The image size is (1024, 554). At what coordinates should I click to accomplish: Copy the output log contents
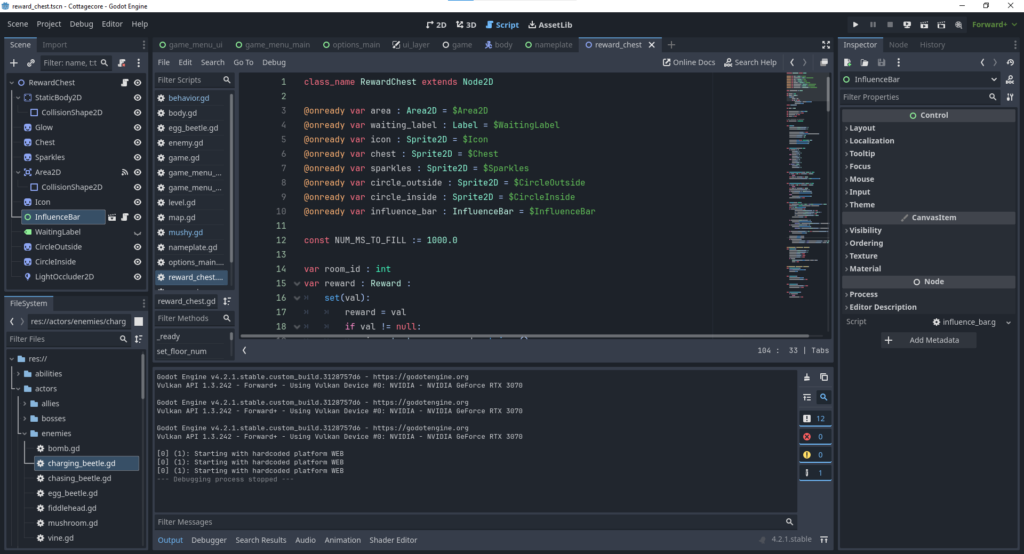click(824, 377)
